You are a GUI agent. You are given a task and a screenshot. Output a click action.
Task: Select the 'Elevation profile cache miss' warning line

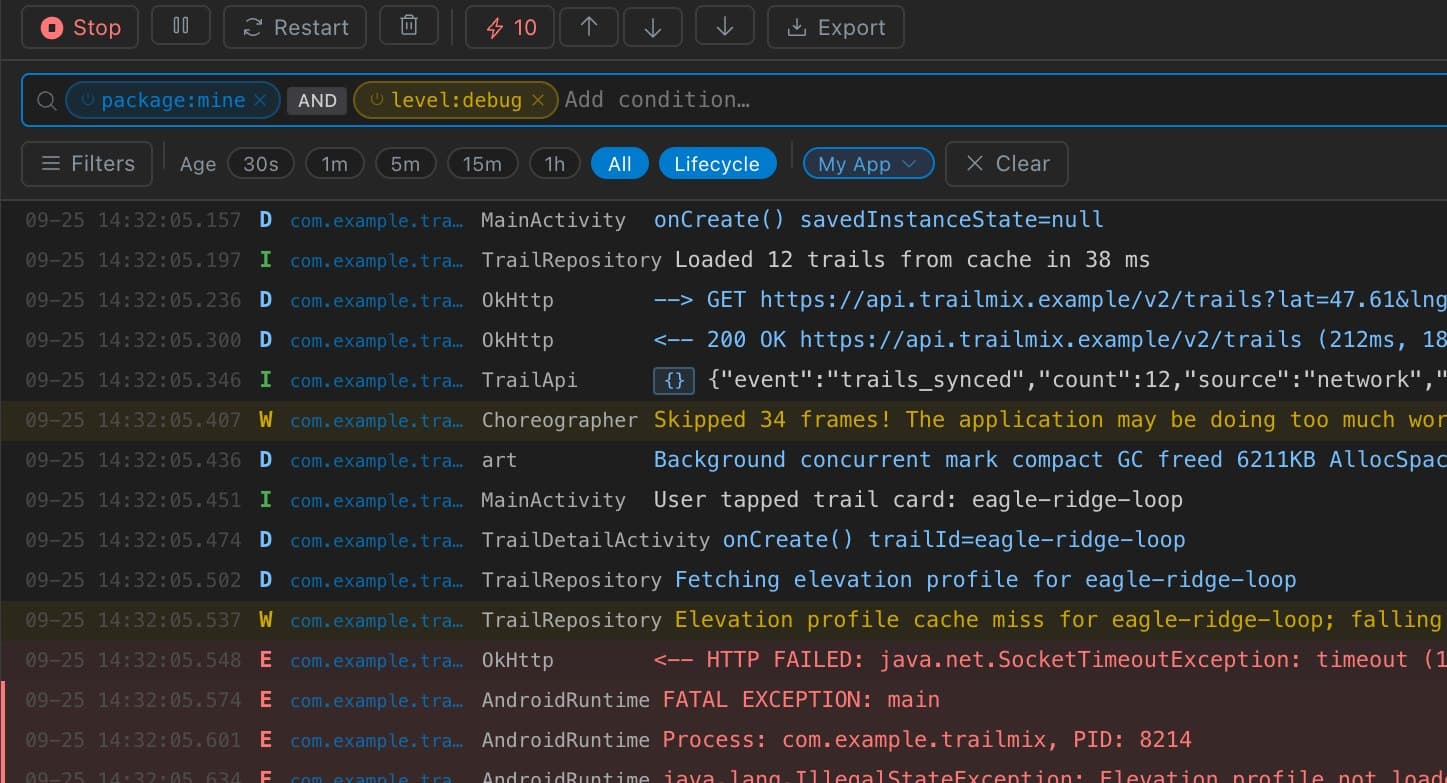tap(723, 620)
